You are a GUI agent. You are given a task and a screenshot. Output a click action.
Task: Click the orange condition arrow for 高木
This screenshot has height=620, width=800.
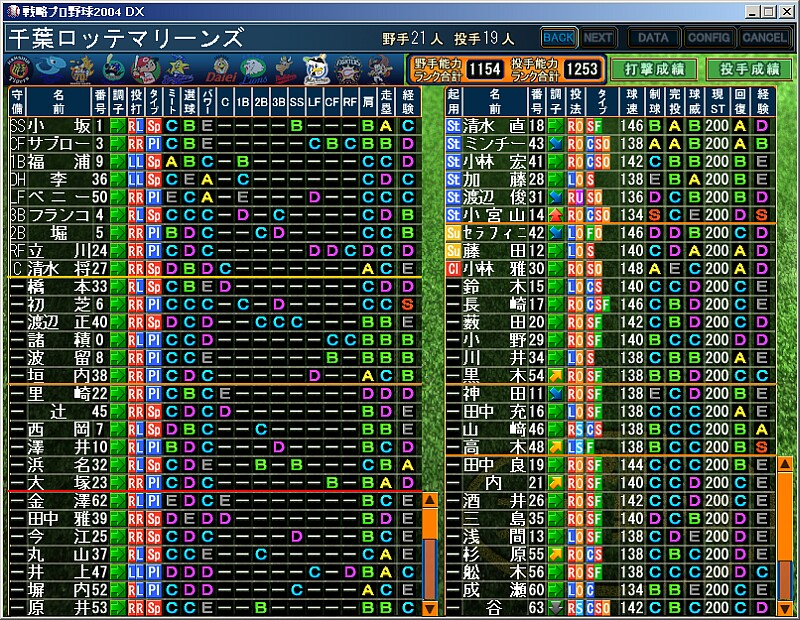point(555,447)
